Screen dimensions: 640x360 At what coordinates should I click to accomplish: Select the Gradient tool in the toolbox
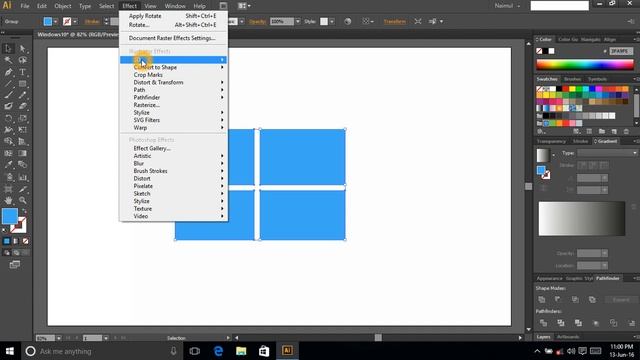coord(22,153)
